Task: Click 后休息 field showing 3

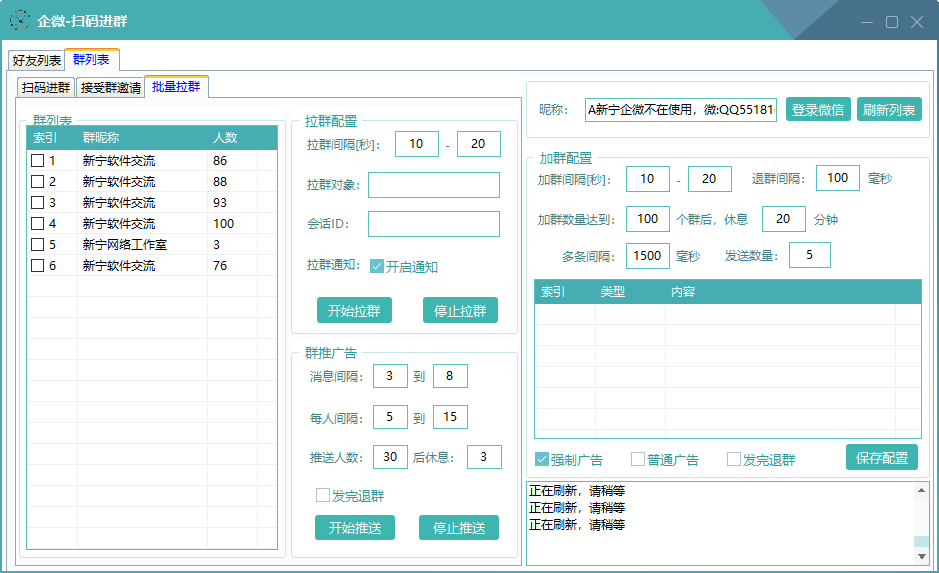Action: [484, 457]
